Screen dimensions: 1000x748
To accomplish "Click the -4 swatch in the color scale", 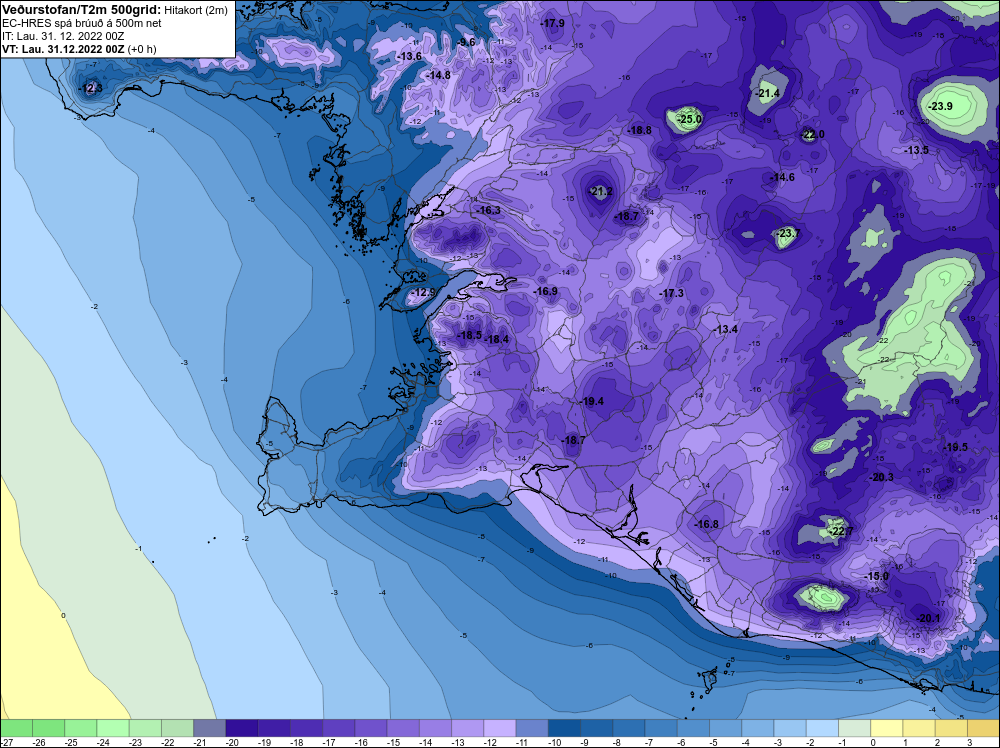I will (758, 728).
